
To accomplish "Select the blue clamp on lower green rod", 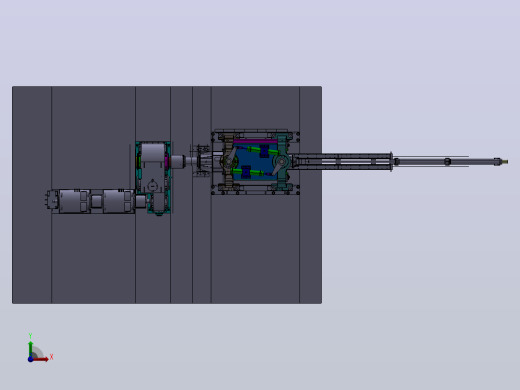I will point(246,172).
